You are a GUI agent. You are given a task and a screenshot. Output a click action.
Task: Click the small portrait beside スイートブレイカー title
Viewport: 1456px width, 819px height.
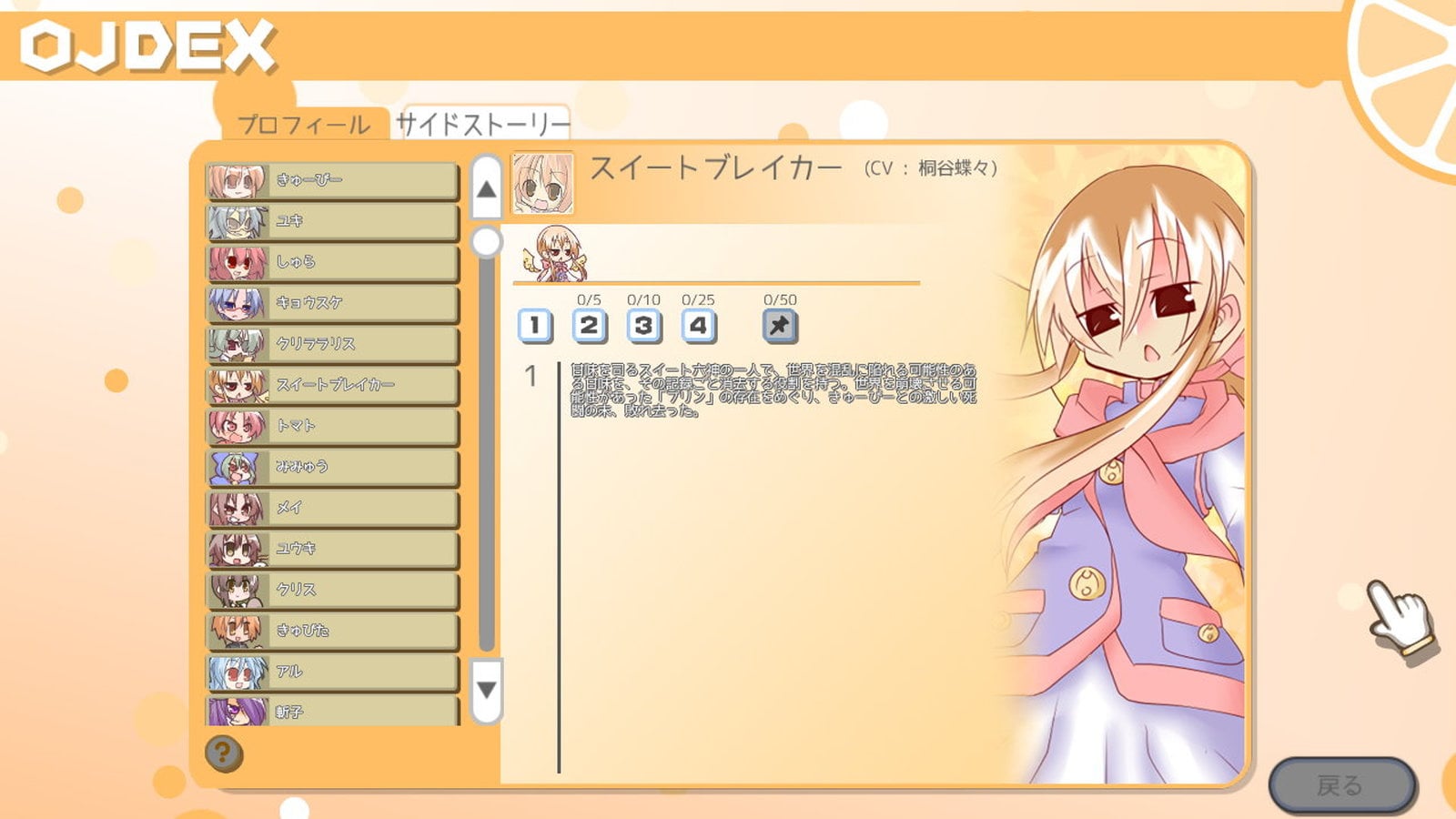coord(543,183)
